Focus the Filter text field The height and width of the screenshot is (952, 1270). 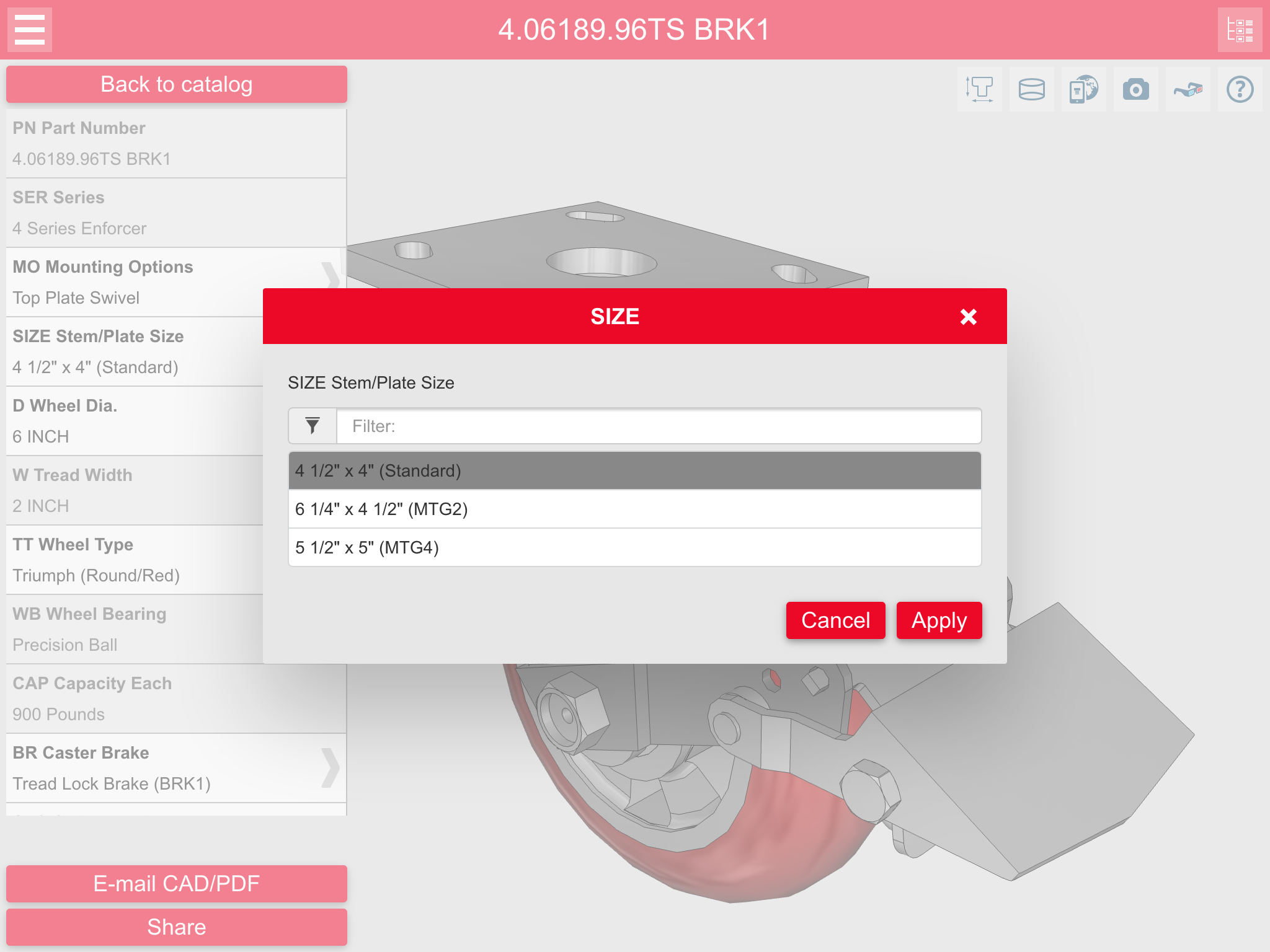(x=659, y=426)
